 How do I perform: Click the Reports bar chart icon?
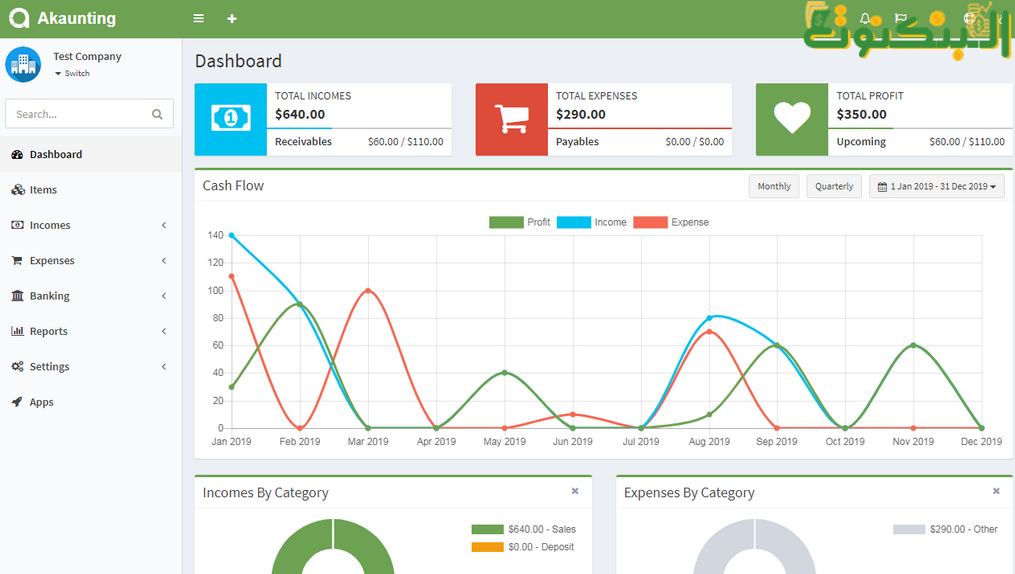tap(17, 331)
